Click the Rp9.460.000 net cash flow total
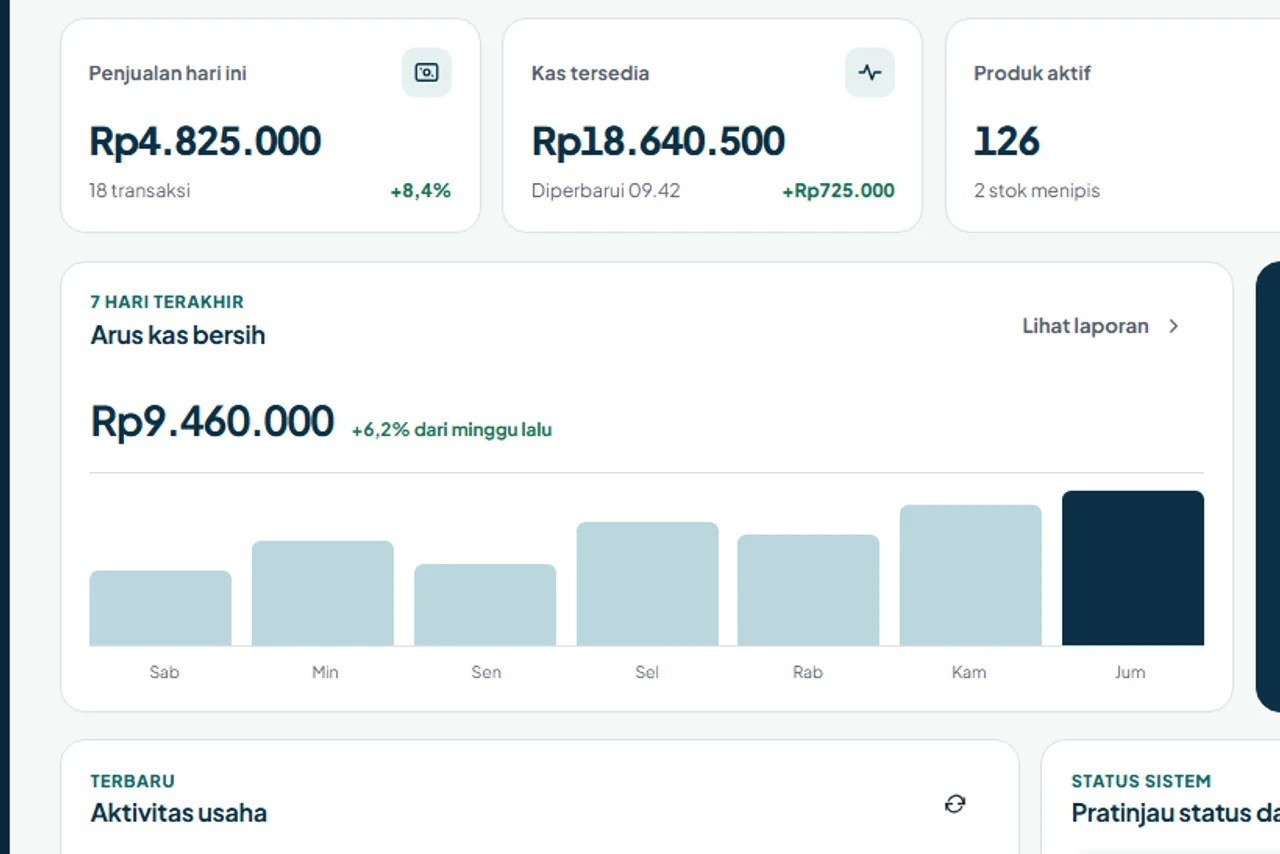 coord(212,422)
